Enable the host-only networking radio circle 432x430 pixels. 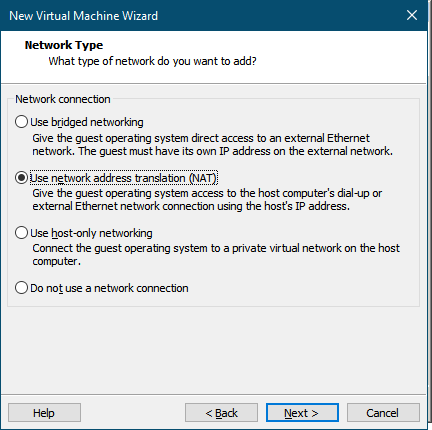[x=21, y=233]
